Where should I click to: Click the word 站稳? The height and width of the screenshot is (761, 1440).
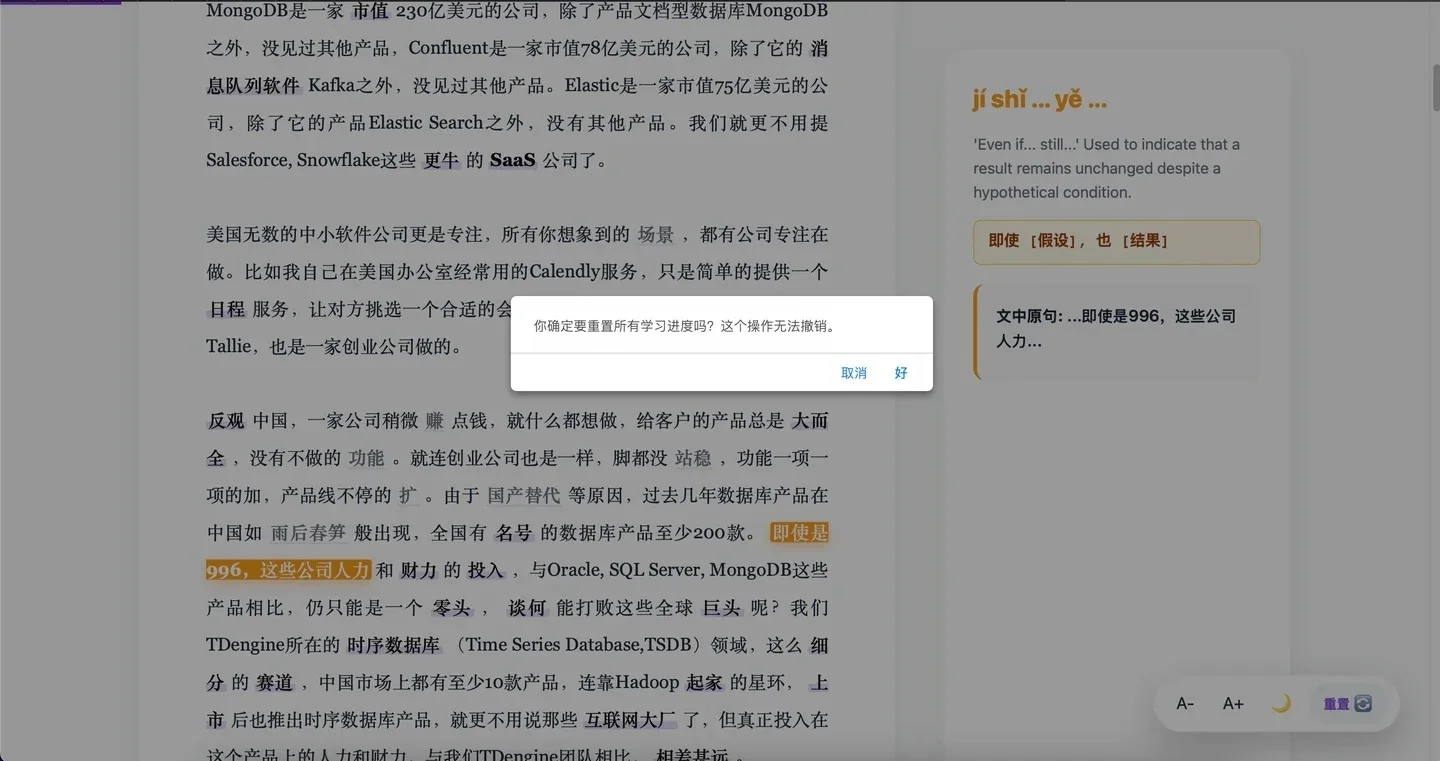693,458
